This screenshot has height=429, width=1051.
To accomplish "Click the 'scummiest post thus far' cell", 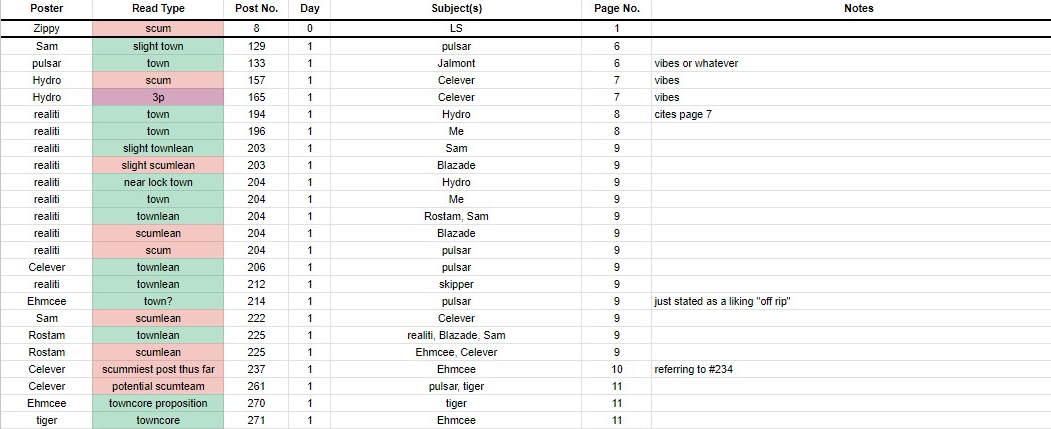I will 158,369.
